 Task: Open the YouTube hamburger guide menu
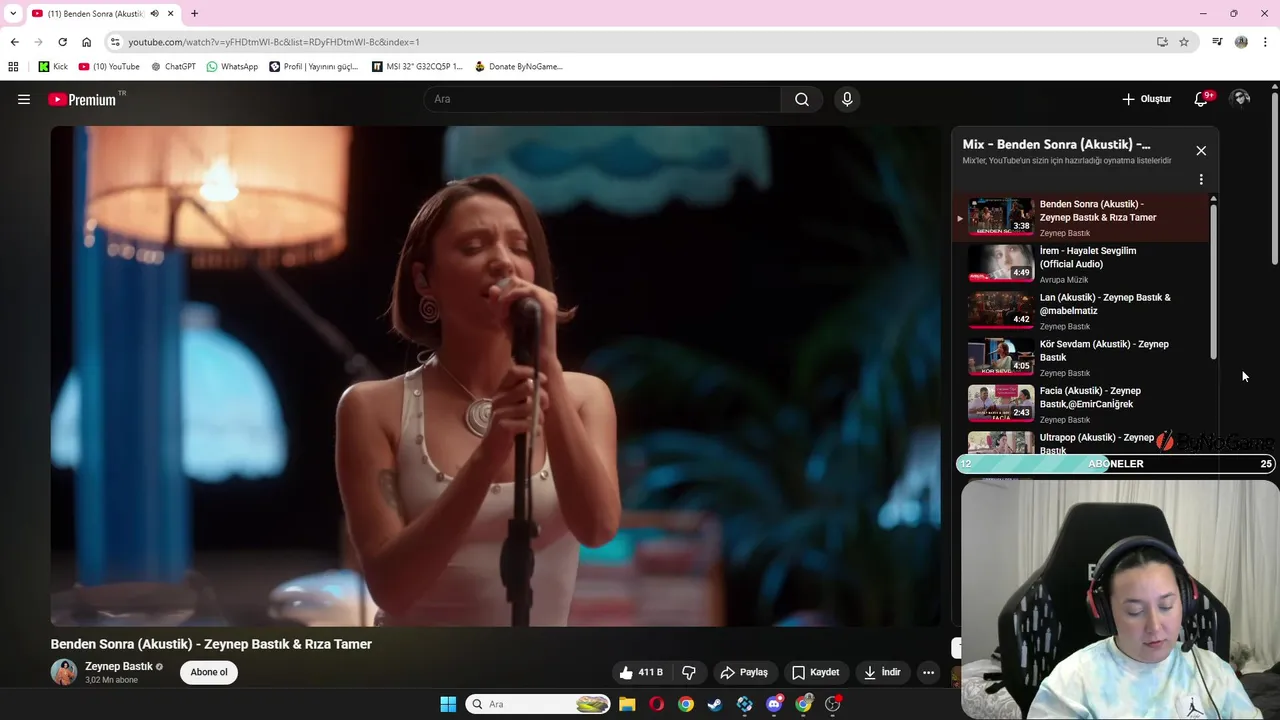(x=24, y=99)
